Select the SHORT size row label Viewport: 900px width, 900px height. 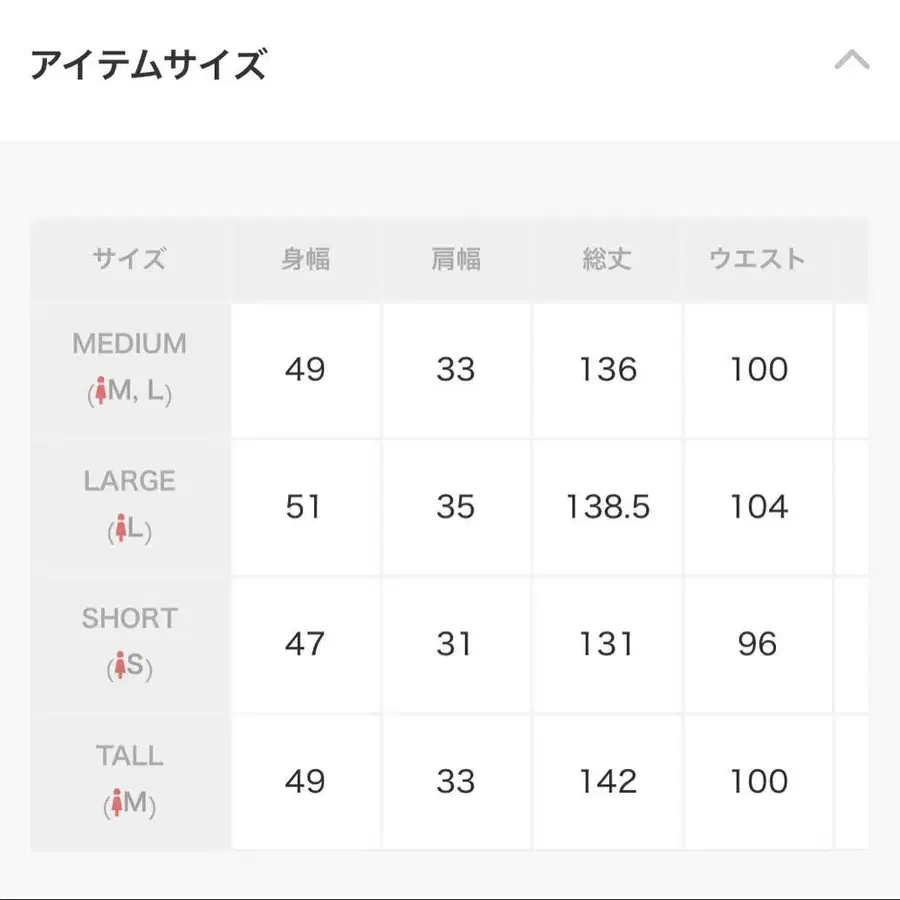[x=130, y=618]
